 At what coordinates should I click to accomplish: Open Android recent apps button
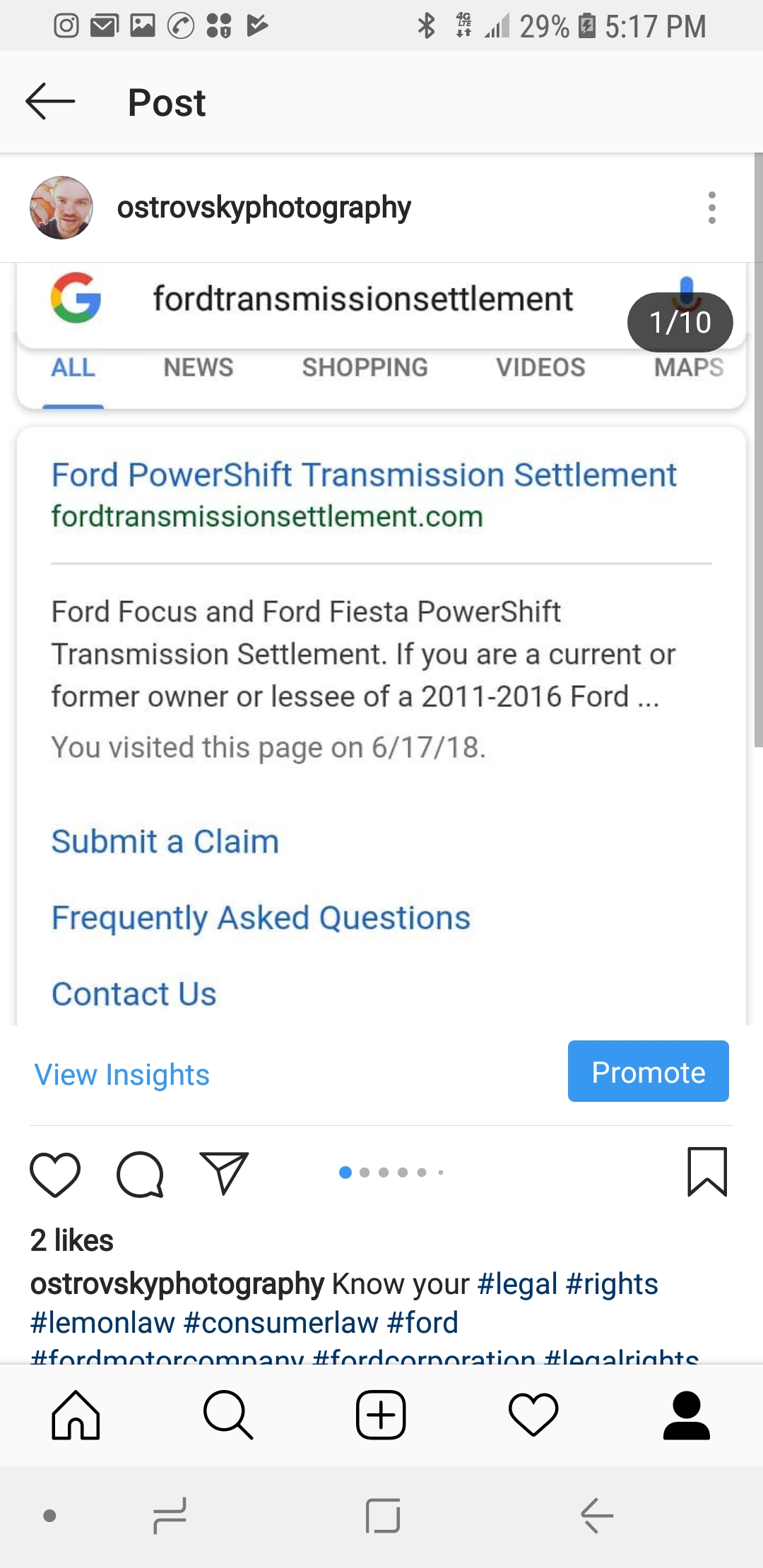pyautogui.click(x=170, y=1516)
